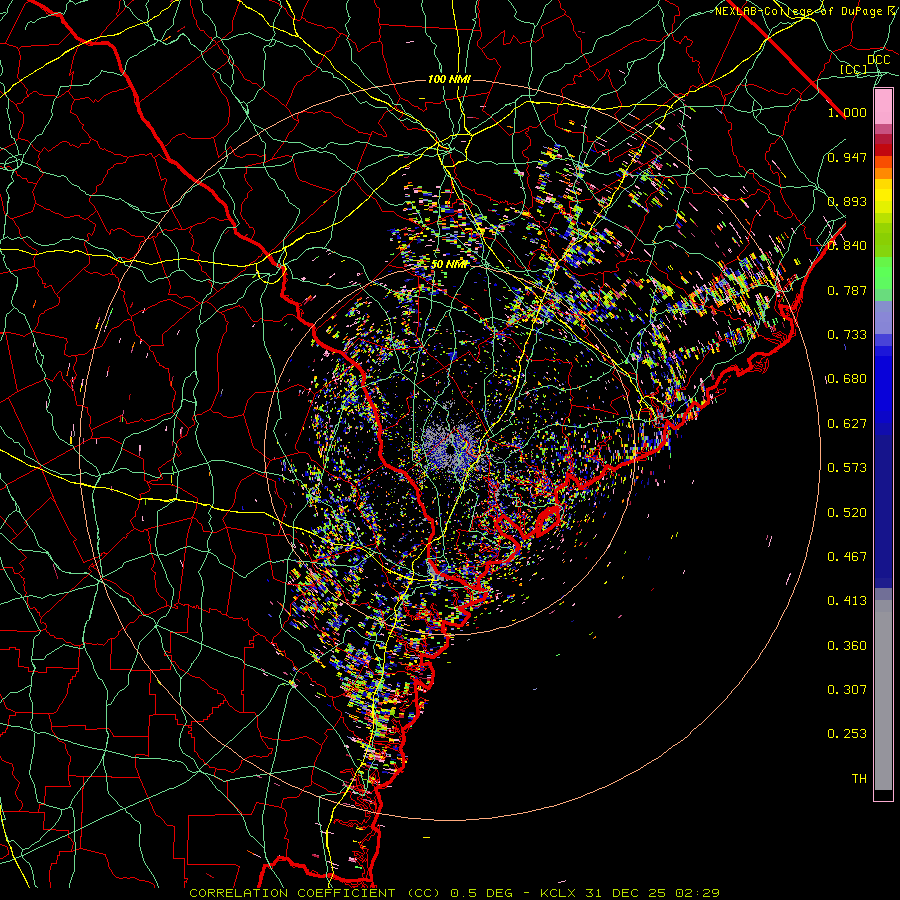The image size is (900, 900).
Task: Click the 31 DEC 25 02:29 timestamp
Action: 652,893
